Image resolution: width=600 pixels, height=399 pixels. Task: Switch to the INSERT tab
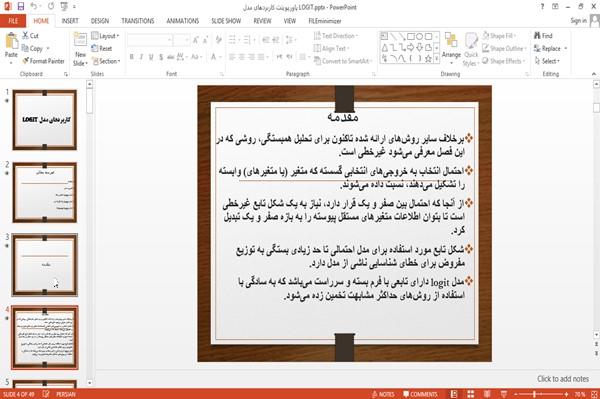[x=70, y=21]
